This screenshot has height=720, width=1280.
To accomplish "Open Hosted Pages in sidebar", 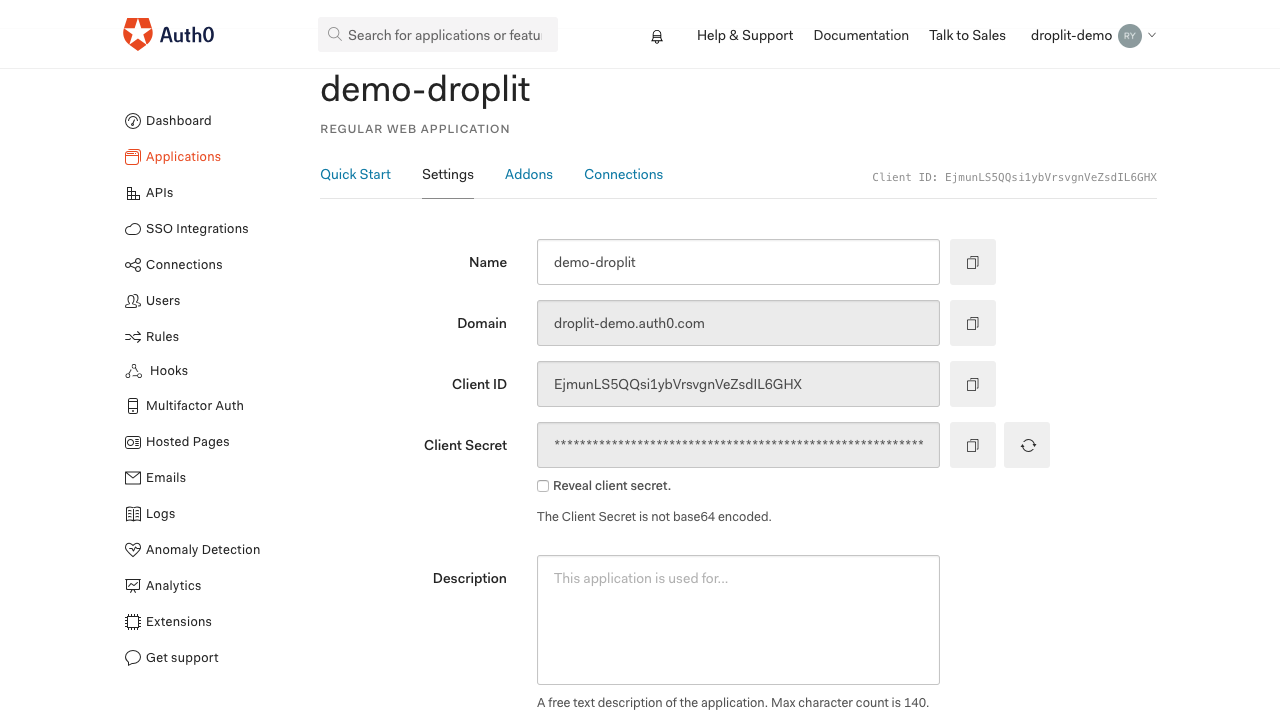I will [x=188, y=442].
